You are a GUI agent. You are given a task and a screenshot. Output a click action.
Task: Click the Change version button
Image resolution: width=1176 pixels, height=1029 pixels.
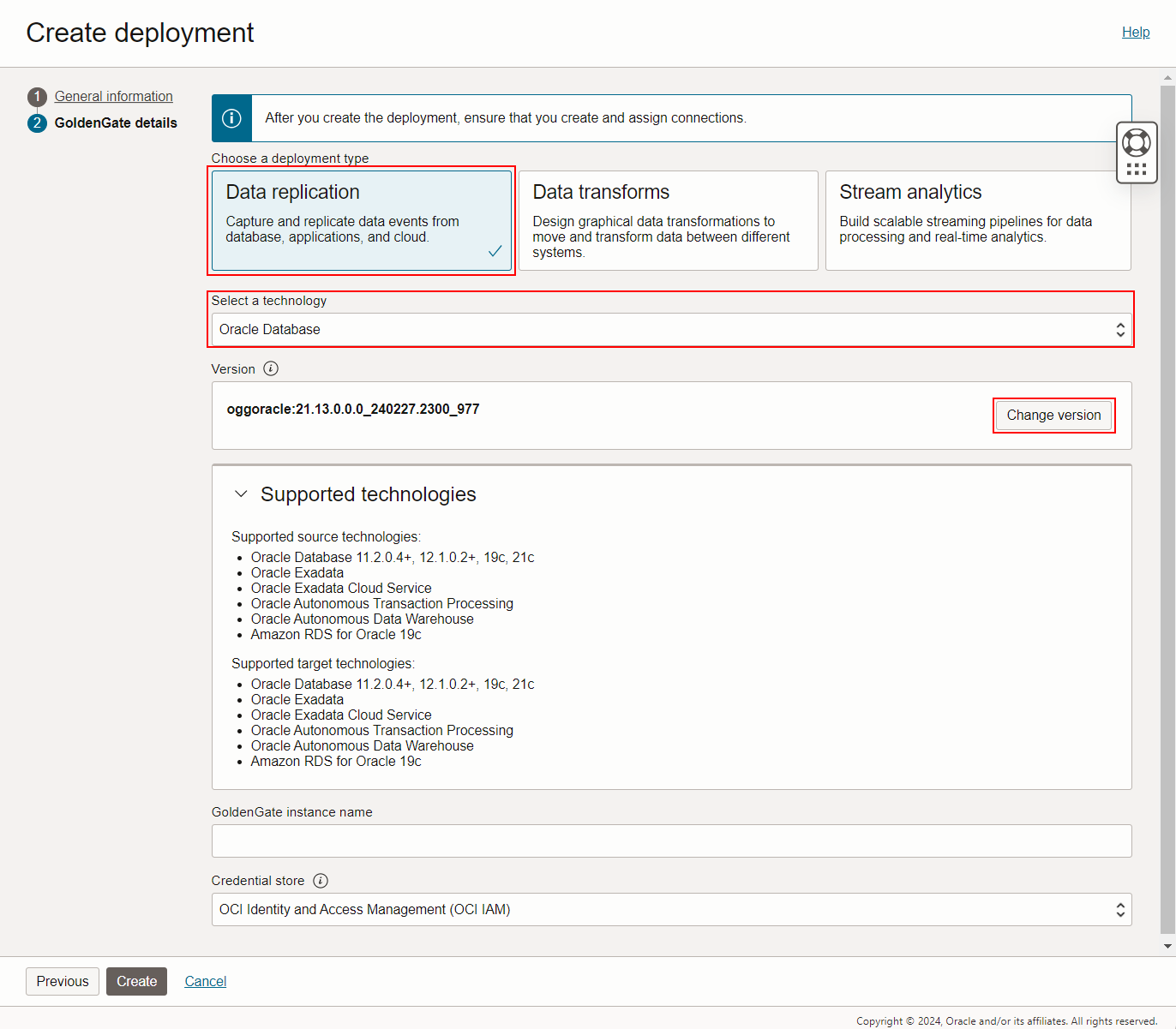(1053, 415)
